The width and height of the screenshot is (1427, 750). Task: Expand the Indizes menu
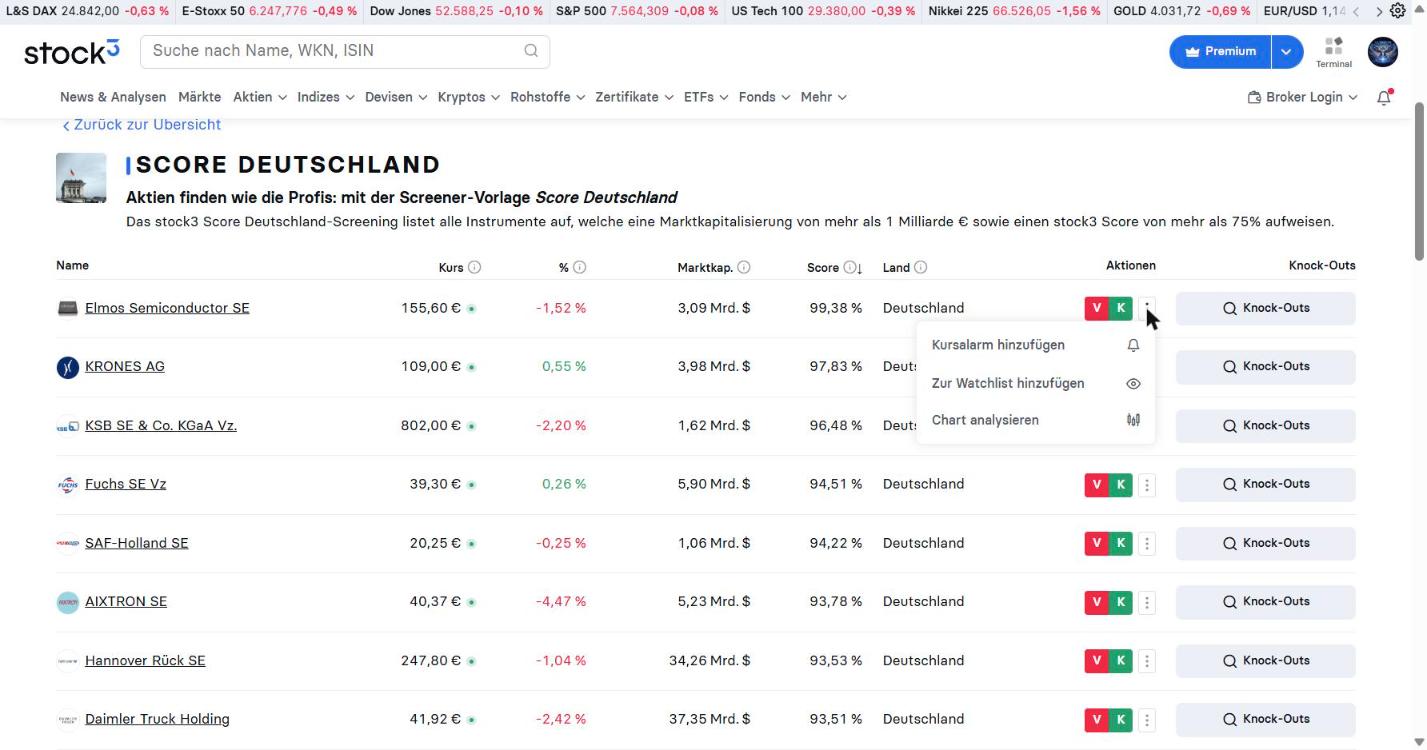tap(325, 97)
